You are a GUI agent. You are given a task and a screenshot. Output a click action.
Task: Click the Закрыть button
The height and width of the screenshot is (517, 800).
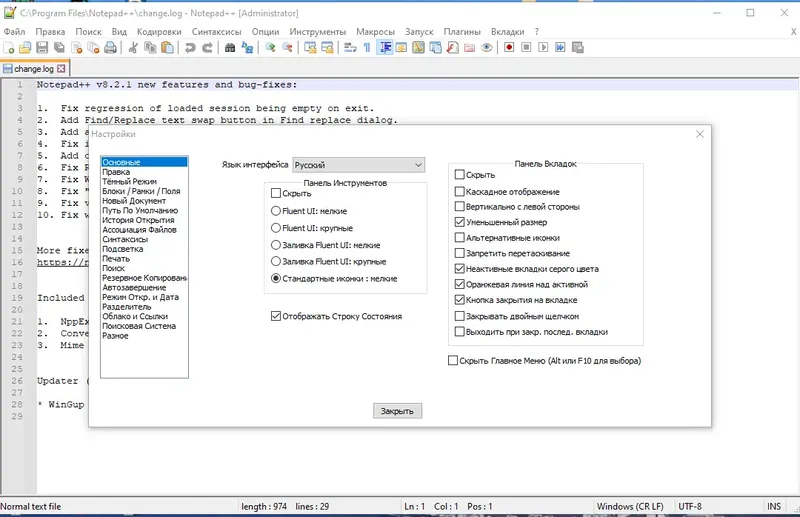(x=397, y=411)
